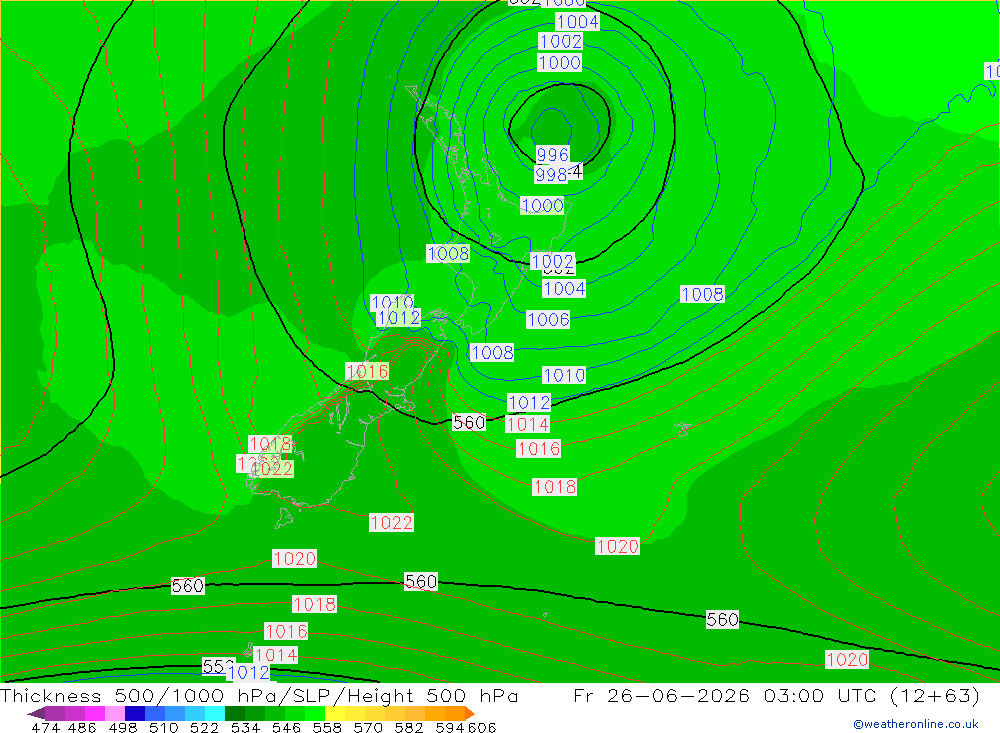Click the blue 1008 label at far right of the low
Image resolution: width=1000 pixels, height=733 pixels.
(x=702, y=294)
